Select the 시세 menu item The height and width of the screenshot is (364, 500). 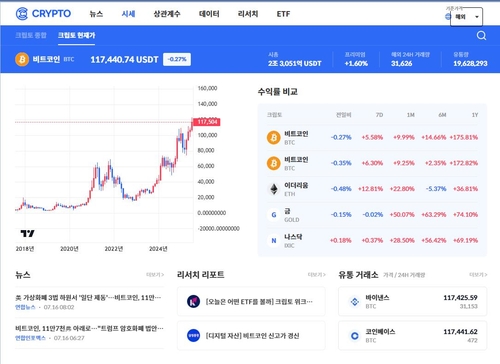point(128,14)
